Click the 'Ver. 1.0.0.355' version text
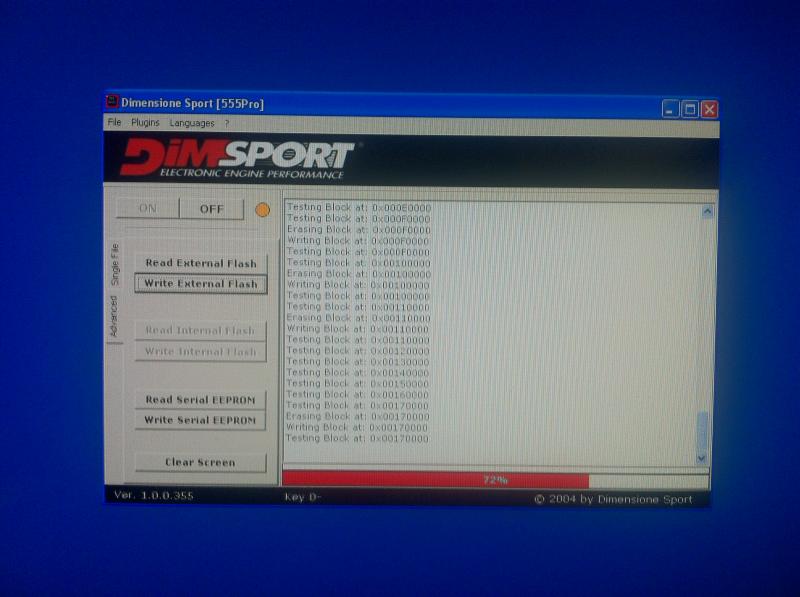This screenshot has height=597, width=800. pos(154,495)
